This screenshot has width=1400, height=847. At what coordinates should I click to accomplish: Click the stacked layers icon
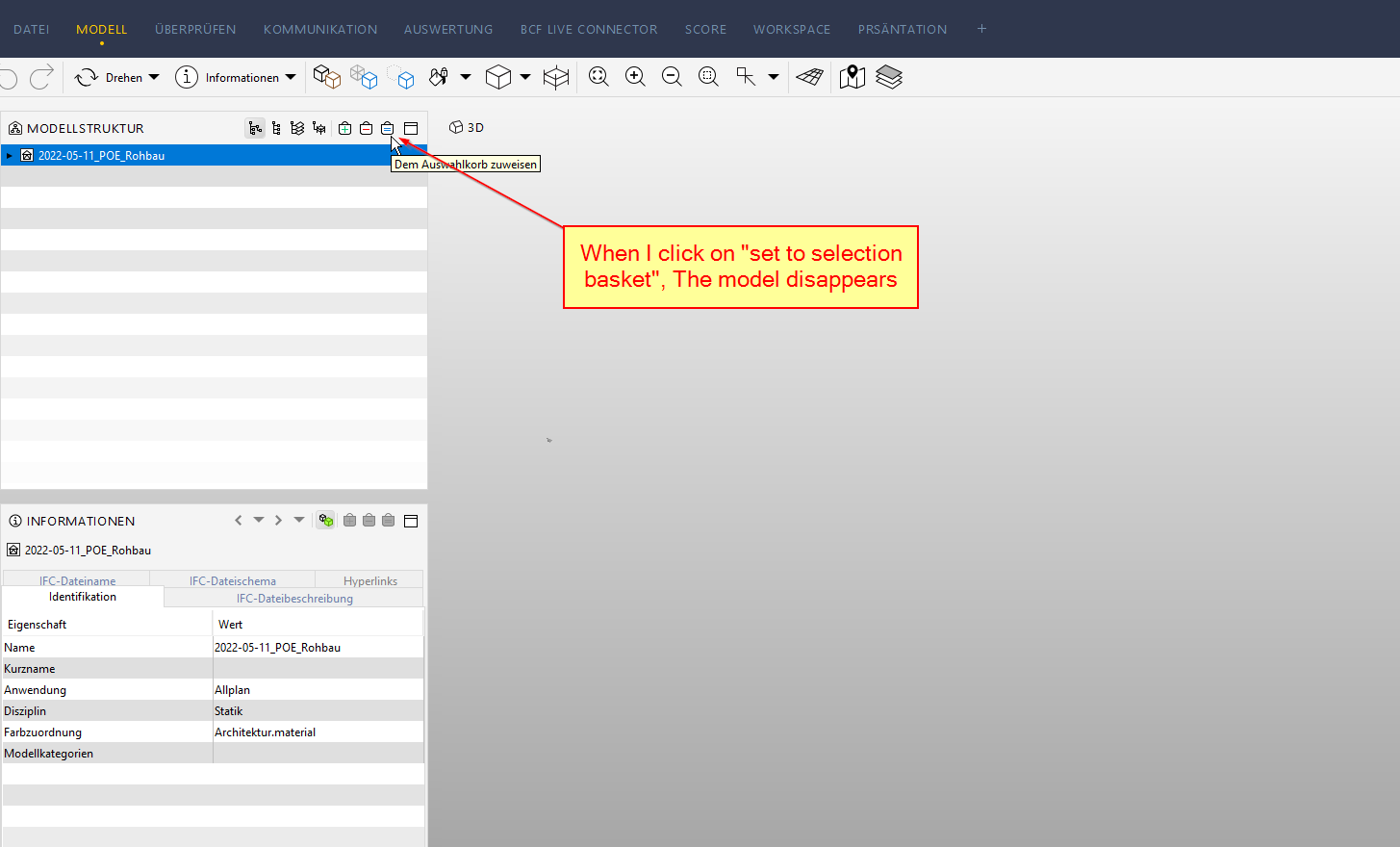889,77
